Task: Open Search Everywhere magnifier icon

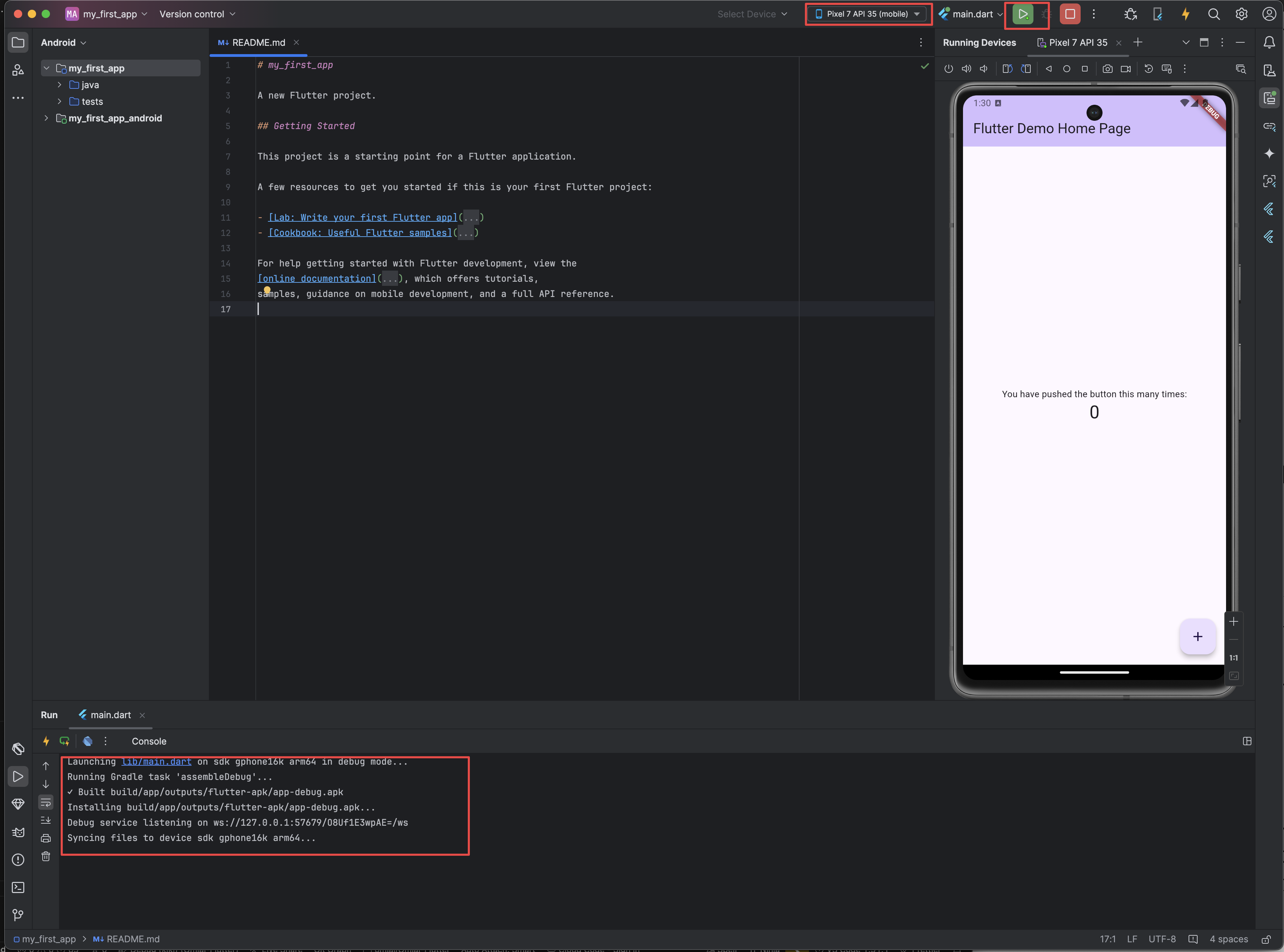Action: (x=1214, y=15)
